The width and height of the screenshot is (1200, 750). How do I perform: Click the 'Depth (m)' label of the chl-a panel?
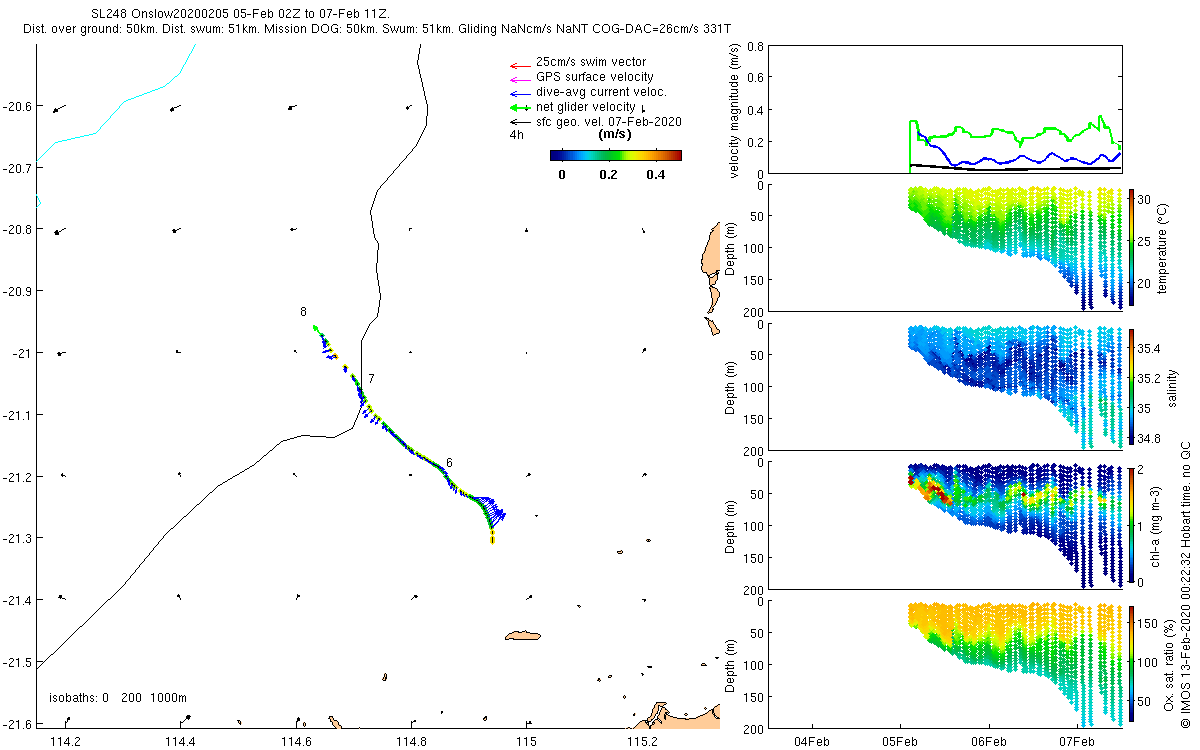coord(732,525)
